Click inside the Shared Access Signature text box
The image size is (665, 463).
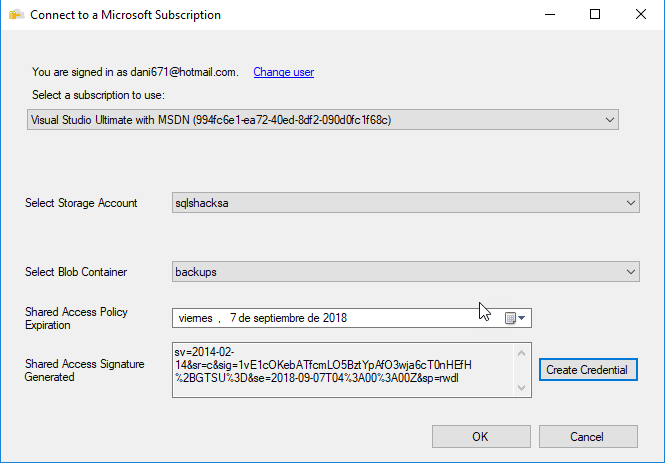[340, 370]
